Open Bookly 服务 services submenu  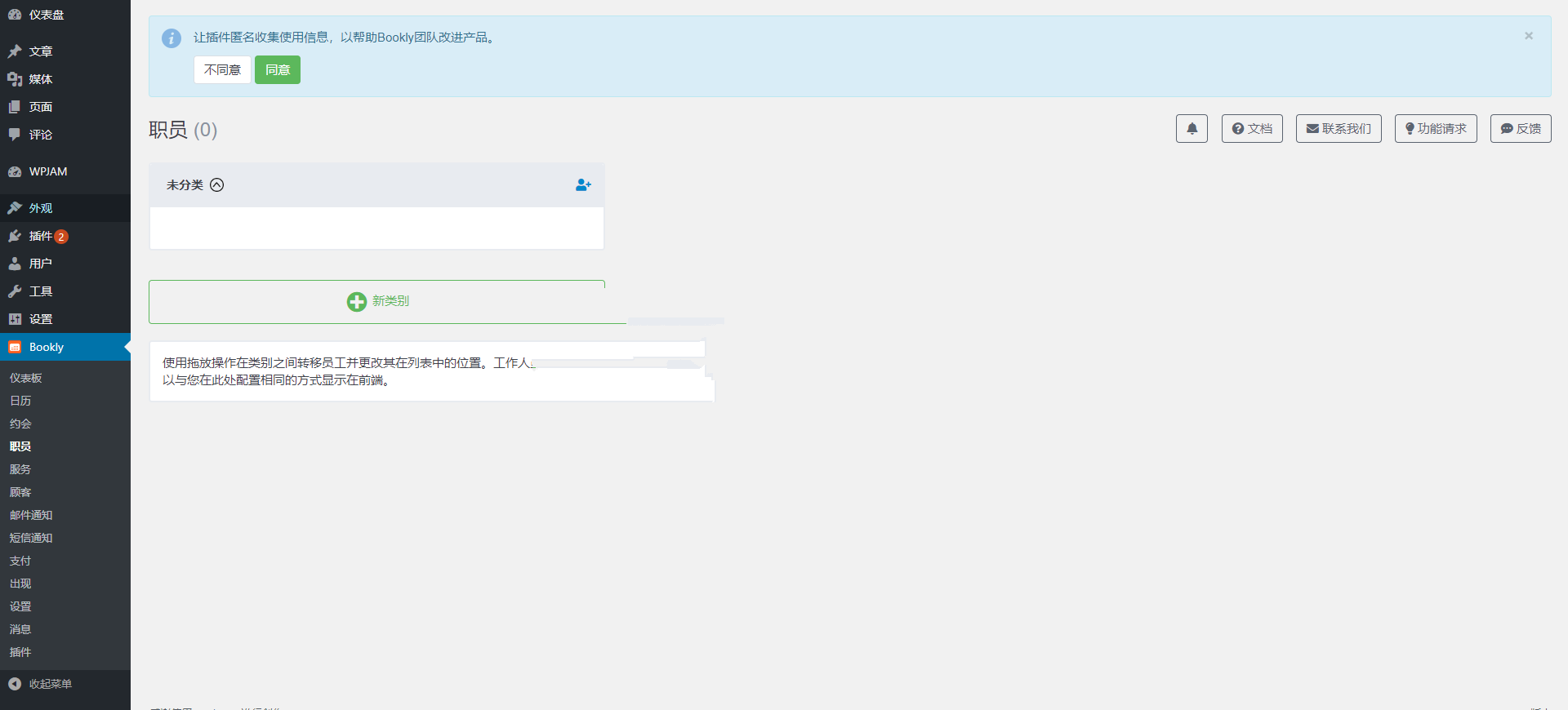(x=20, y=469)
